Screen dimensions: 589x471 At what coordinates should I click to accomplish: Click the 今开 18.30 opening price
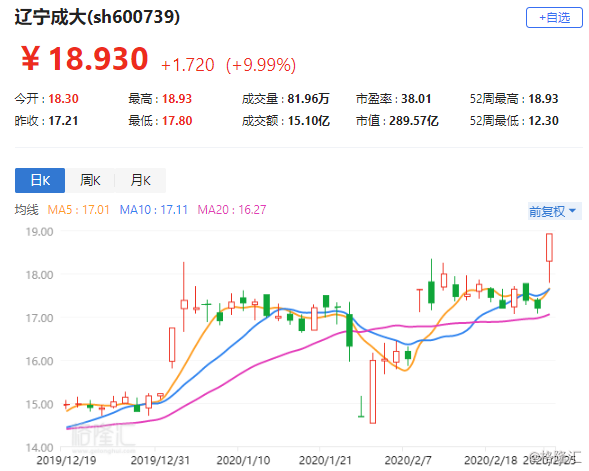(47, 99)
